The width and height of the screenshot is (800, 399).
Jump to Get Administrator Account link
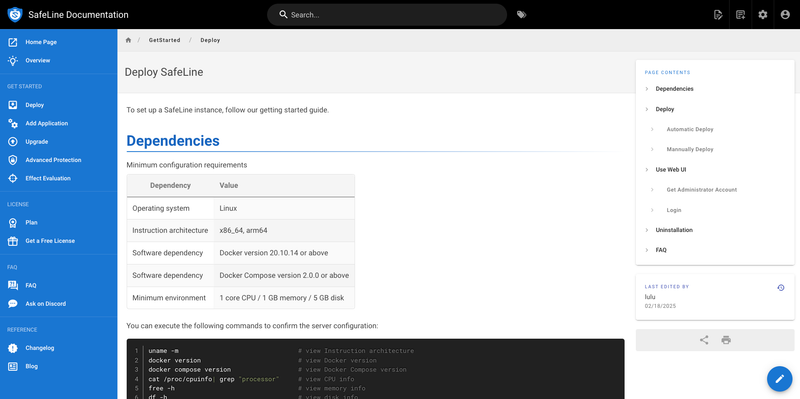click(x=702, y=190)
